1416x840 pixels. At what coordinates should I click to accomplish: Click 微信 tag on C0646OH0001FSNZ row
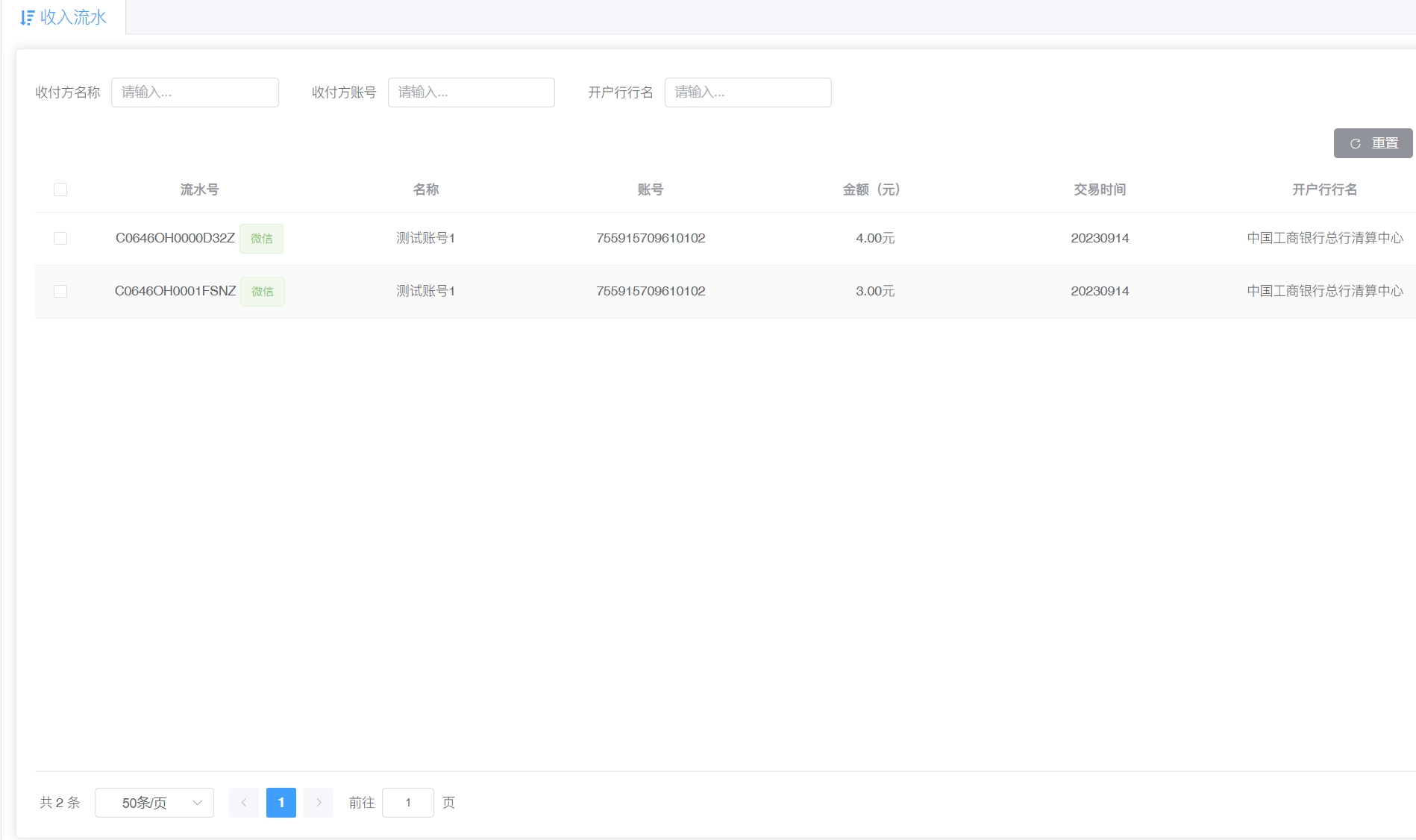click(262, 292)
